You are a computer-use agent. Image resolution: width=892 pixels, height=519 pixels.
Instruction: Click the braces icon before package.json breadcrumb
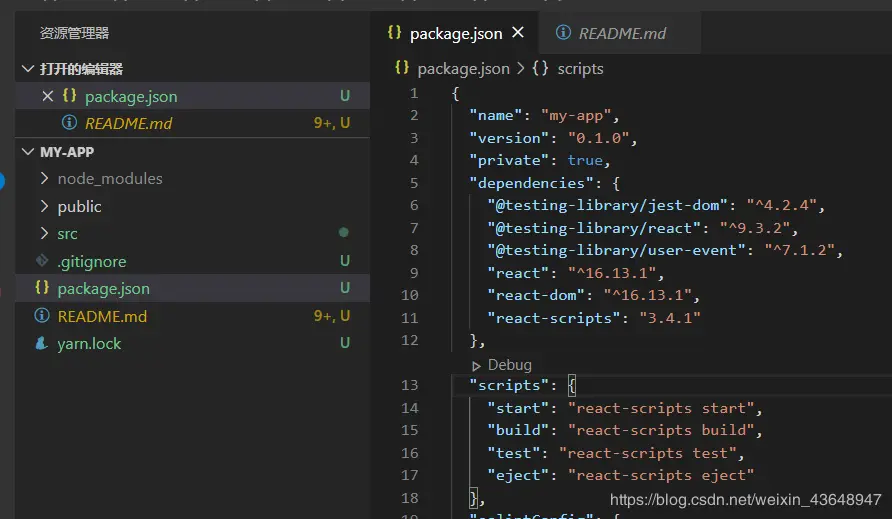tap(402, 68)
